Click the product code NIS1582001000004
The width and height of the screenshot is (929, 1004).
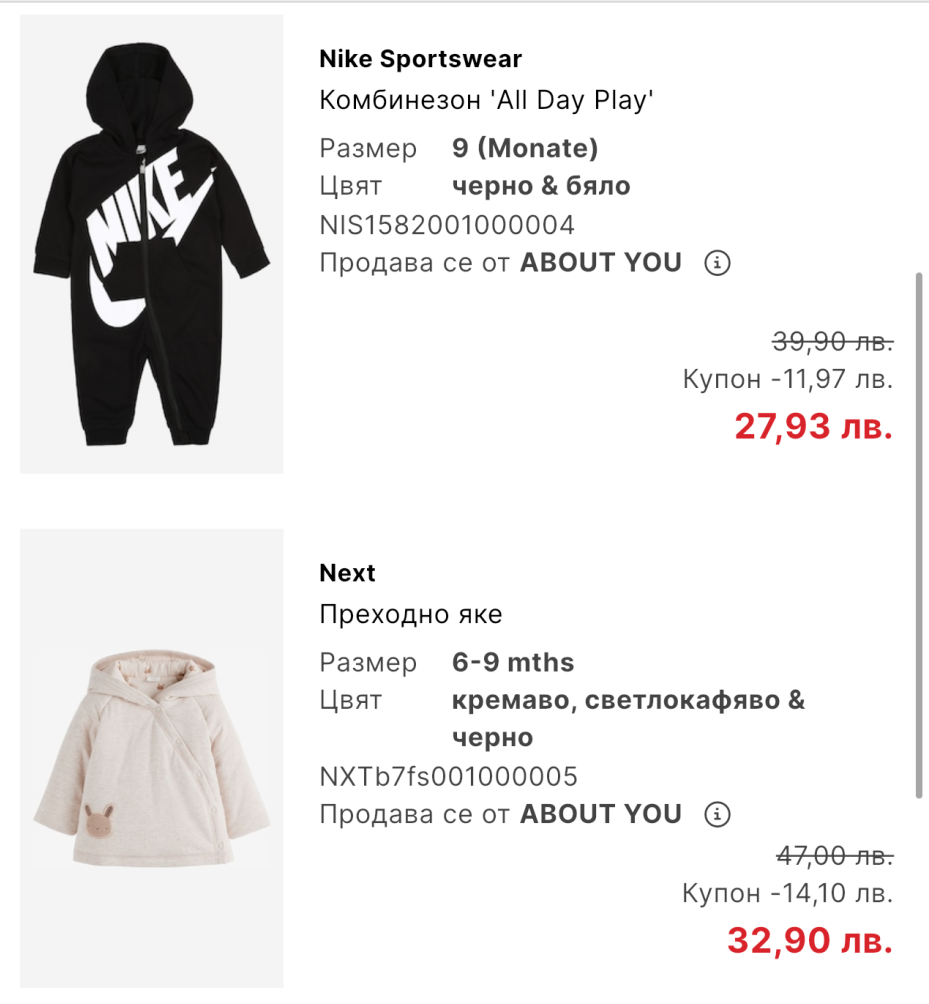tap(447, 224)
